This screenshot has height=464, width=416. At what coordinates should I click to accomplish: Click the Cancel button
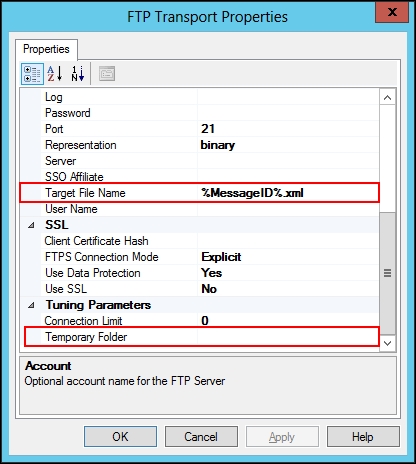(201, 437)
